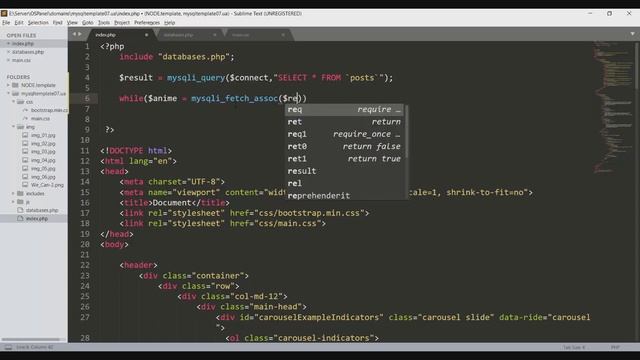Choose 'ret0 return false' suggestion
Viewport: 640px width, 360px height.
[x=344, y=146]
